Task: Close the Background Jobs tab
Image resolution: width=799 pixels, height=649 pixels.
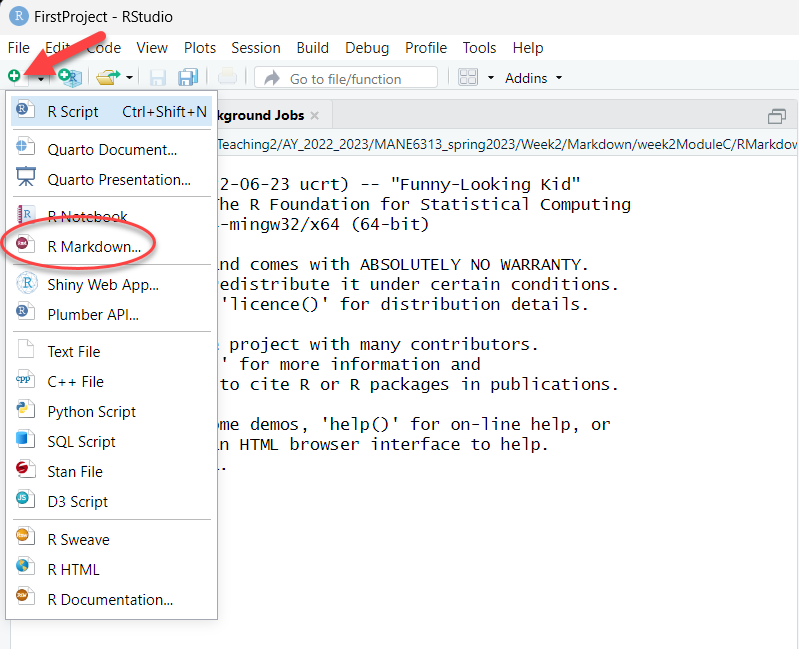Action: pos(314,116)
